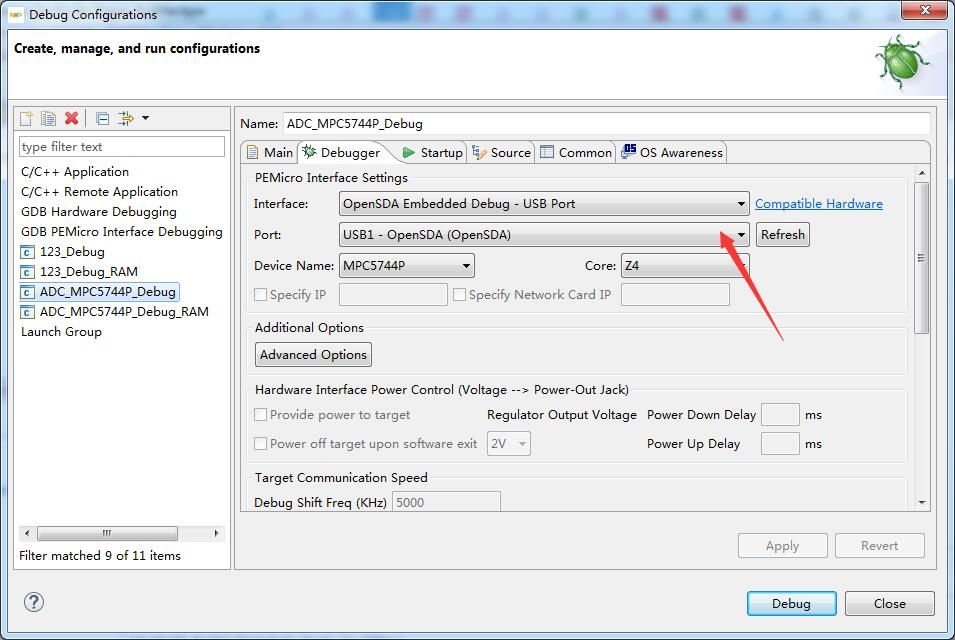Switch to the OS Awareness tab

[x=672, y=152]
